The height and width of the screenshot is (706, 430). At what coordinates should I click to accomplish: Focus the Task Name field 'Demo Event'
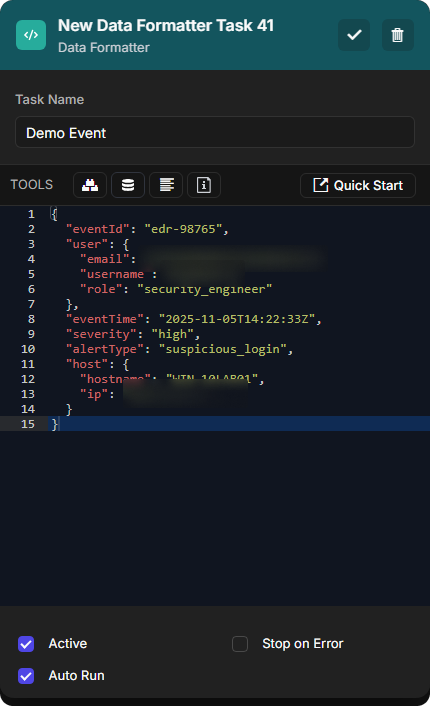tap(215, 132)
